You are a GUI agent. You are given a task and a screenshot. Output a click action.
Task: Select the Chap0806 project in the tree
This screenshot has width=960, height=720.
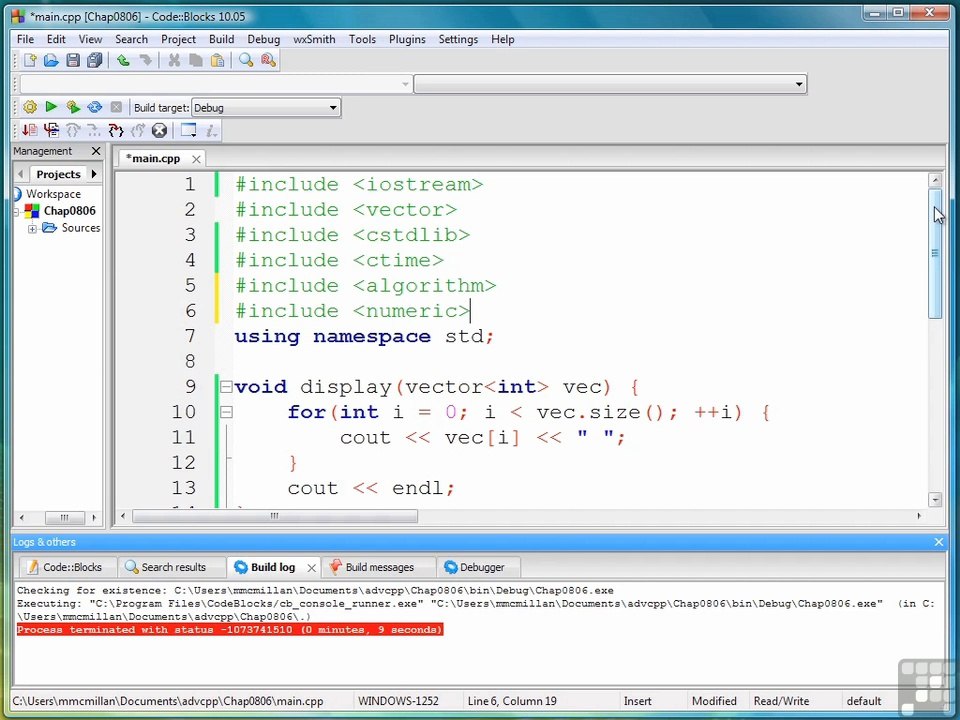pos(69,211)
